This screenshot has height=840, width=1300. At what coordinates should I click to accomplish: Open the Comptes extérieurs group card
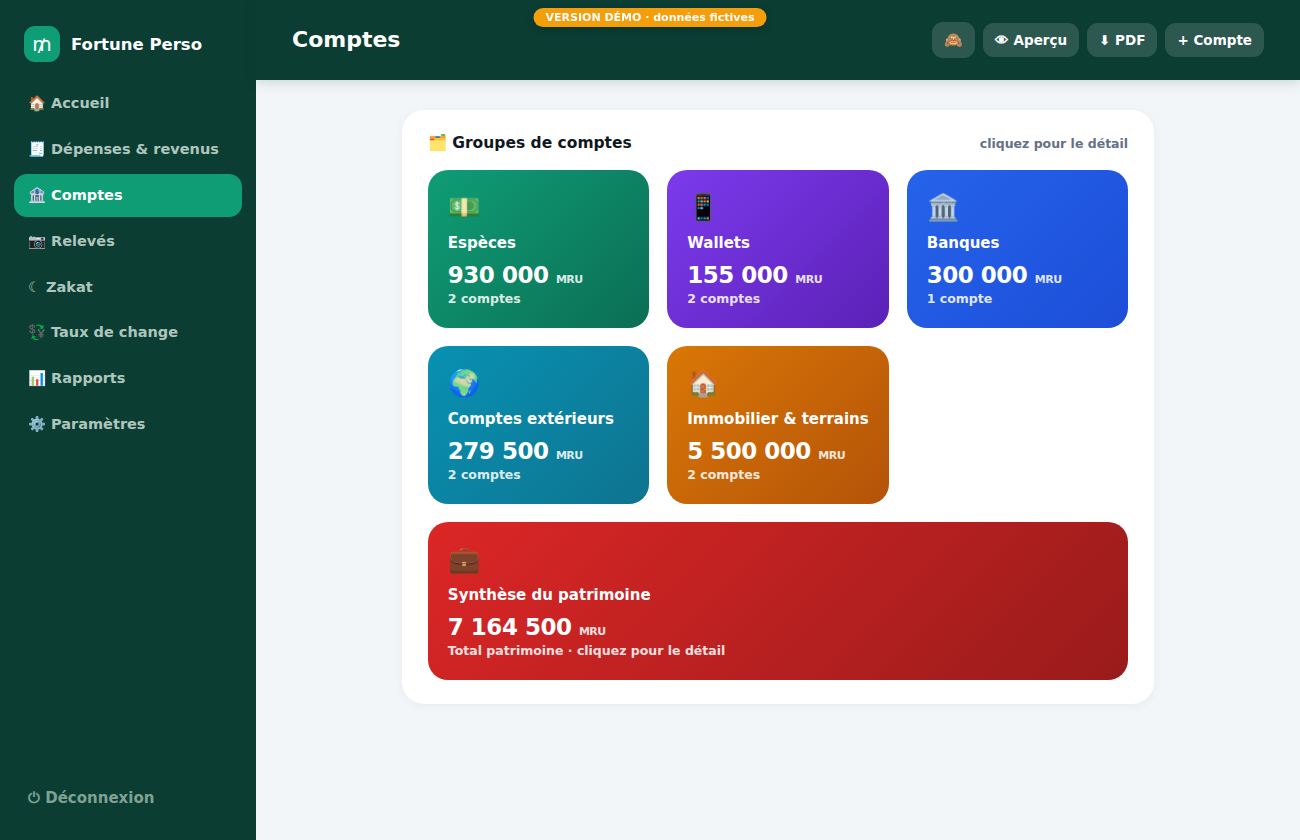(x=538, y=425)
